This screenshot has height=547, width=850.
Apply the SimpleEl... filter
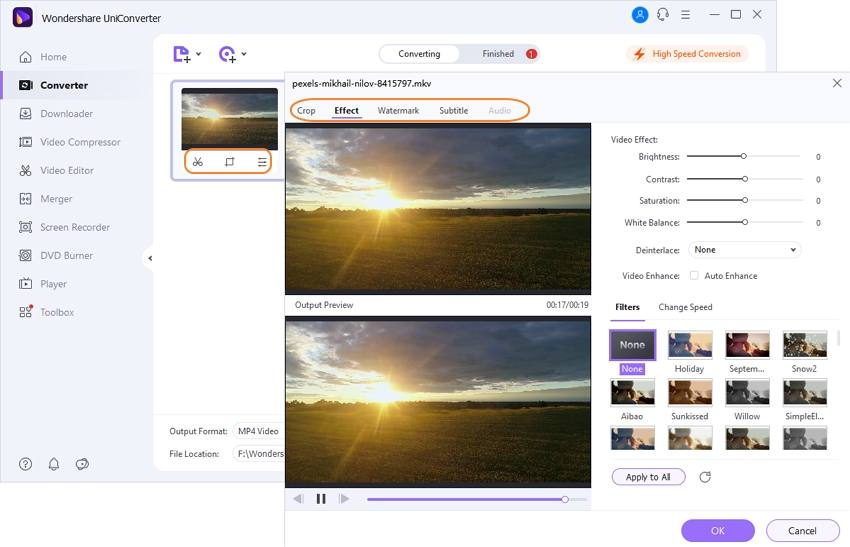805,392
